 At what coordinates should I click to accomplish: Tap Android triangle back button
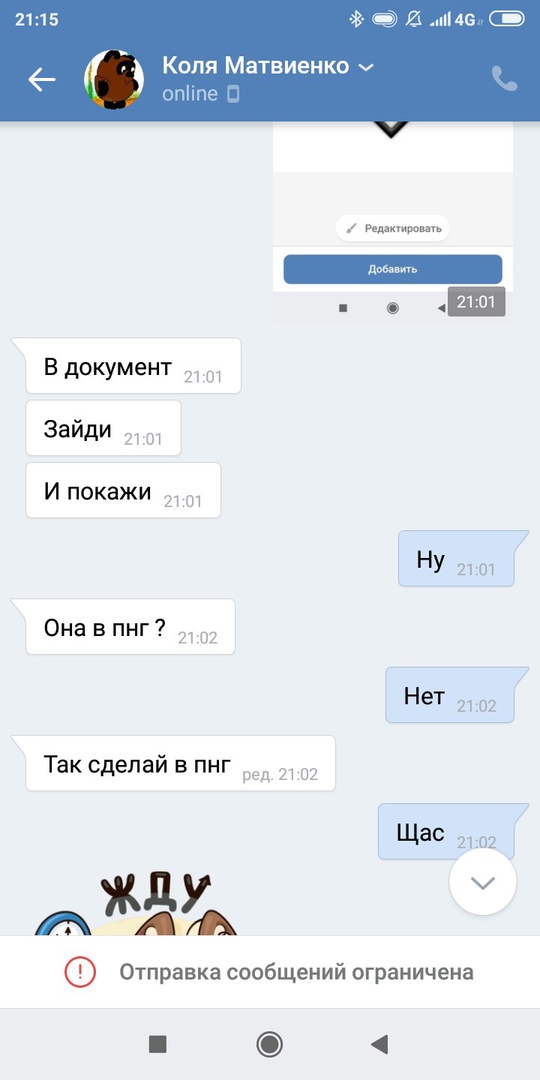[379, 1044]
